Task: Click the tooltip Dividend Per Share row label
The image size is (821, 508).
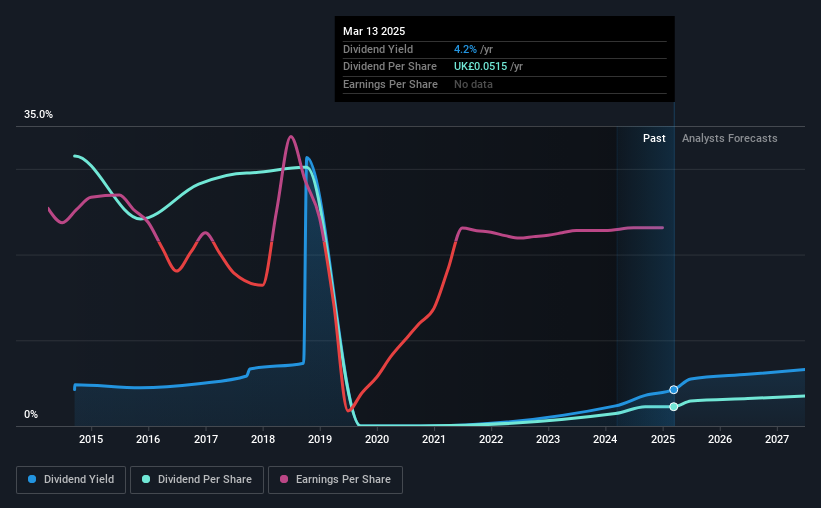Action: 390,67
